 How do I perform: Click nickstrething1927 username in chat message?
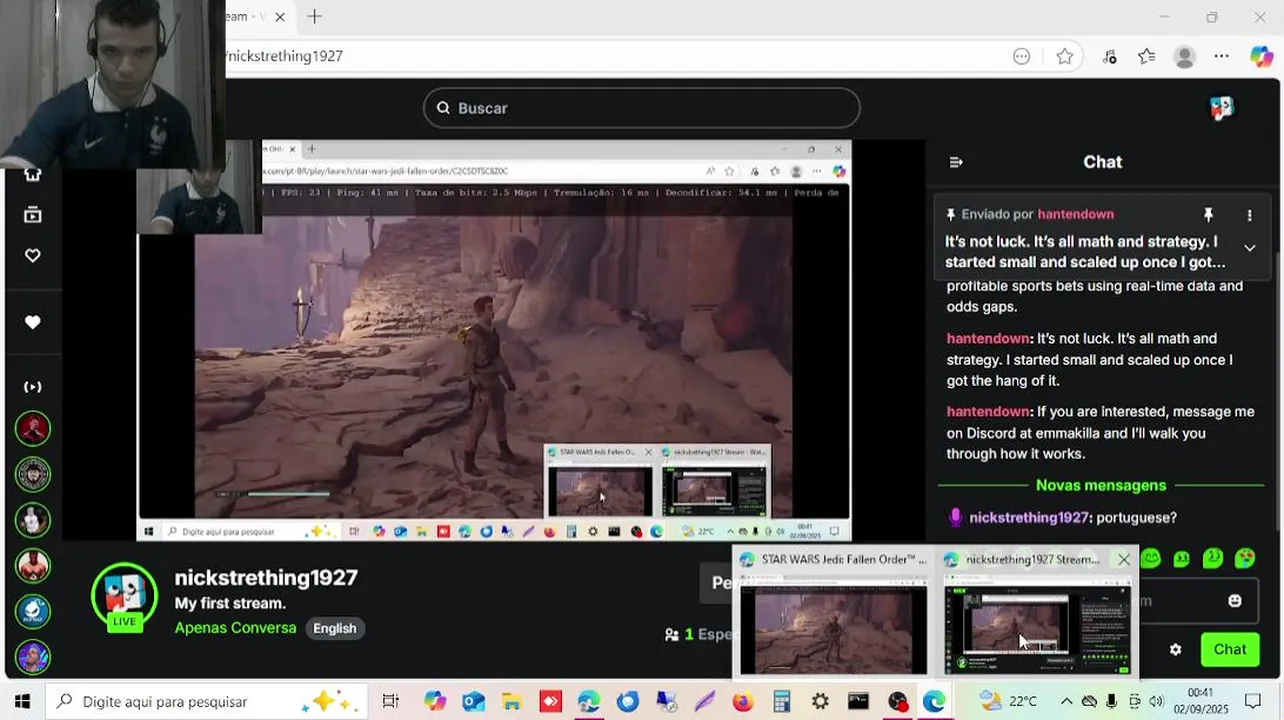pos(1029,518)
